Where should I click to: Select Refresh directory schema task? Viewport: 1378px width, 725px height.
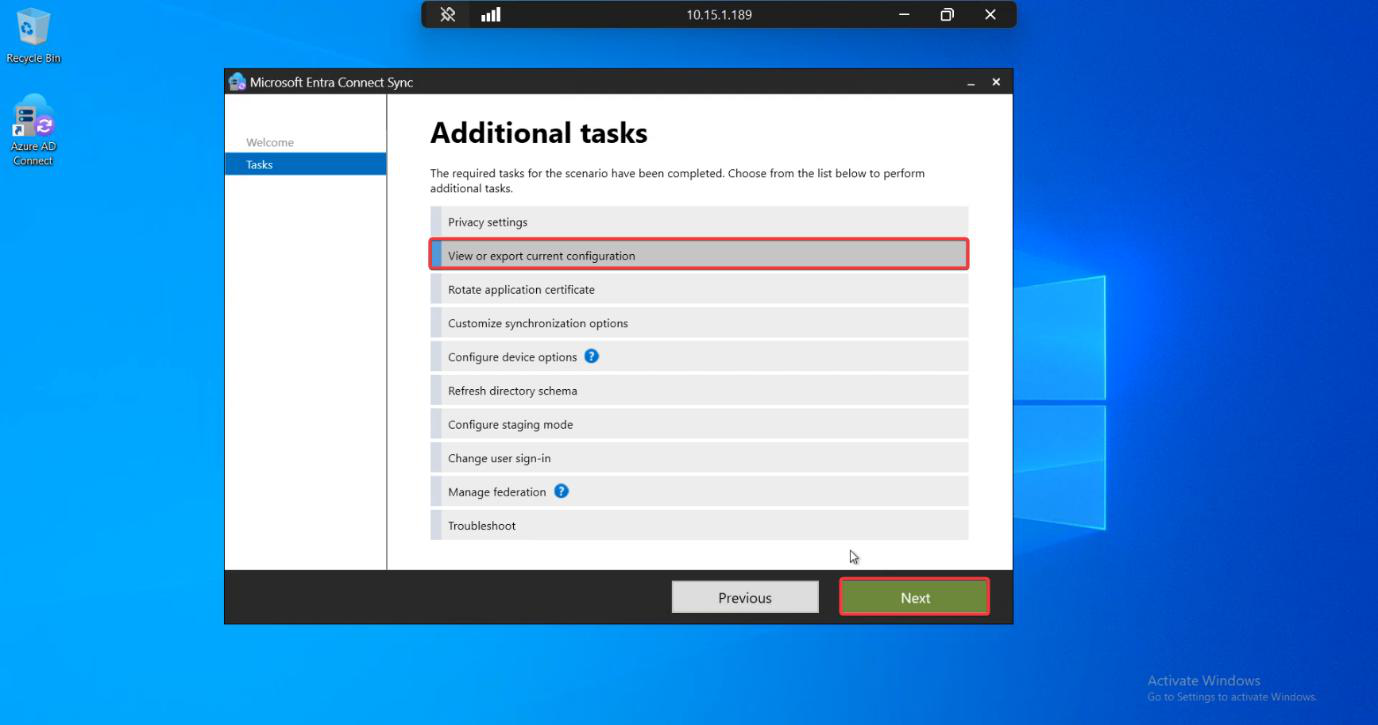click(x=699, y=390)
